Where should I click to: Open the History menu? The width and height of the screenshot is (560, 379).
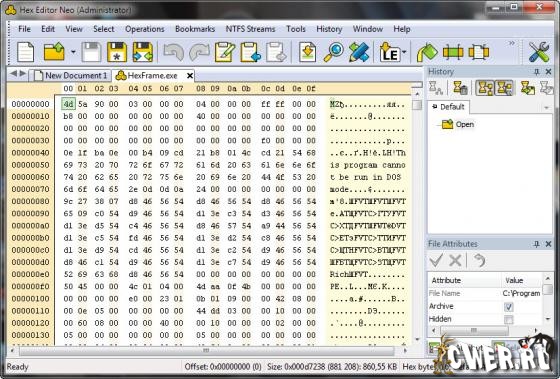pos(329,29)
